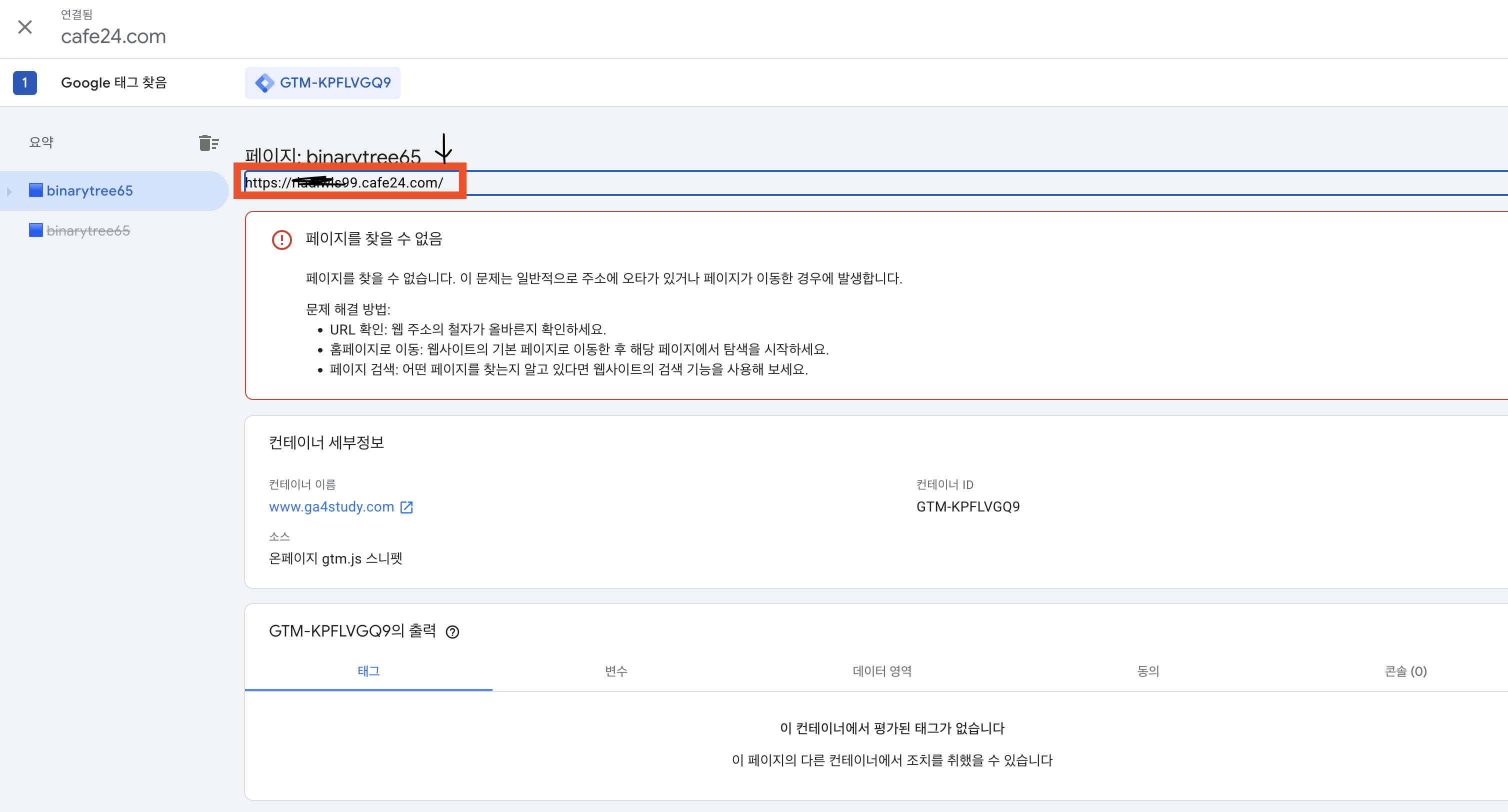Select the highlighted binarytree65 page entry

pos(114,191)
